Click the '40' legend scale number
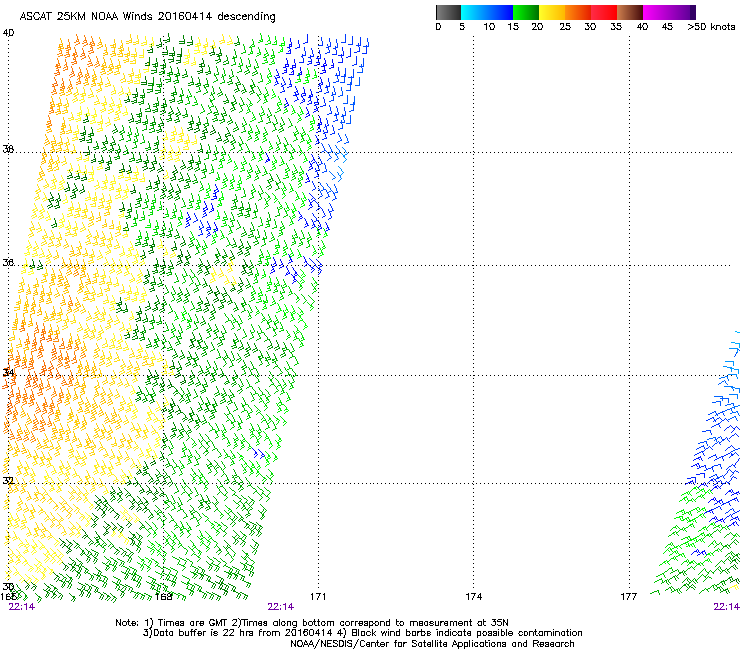Image resolution: width=740 pixels, height=650 pixels. click(642, 27)
